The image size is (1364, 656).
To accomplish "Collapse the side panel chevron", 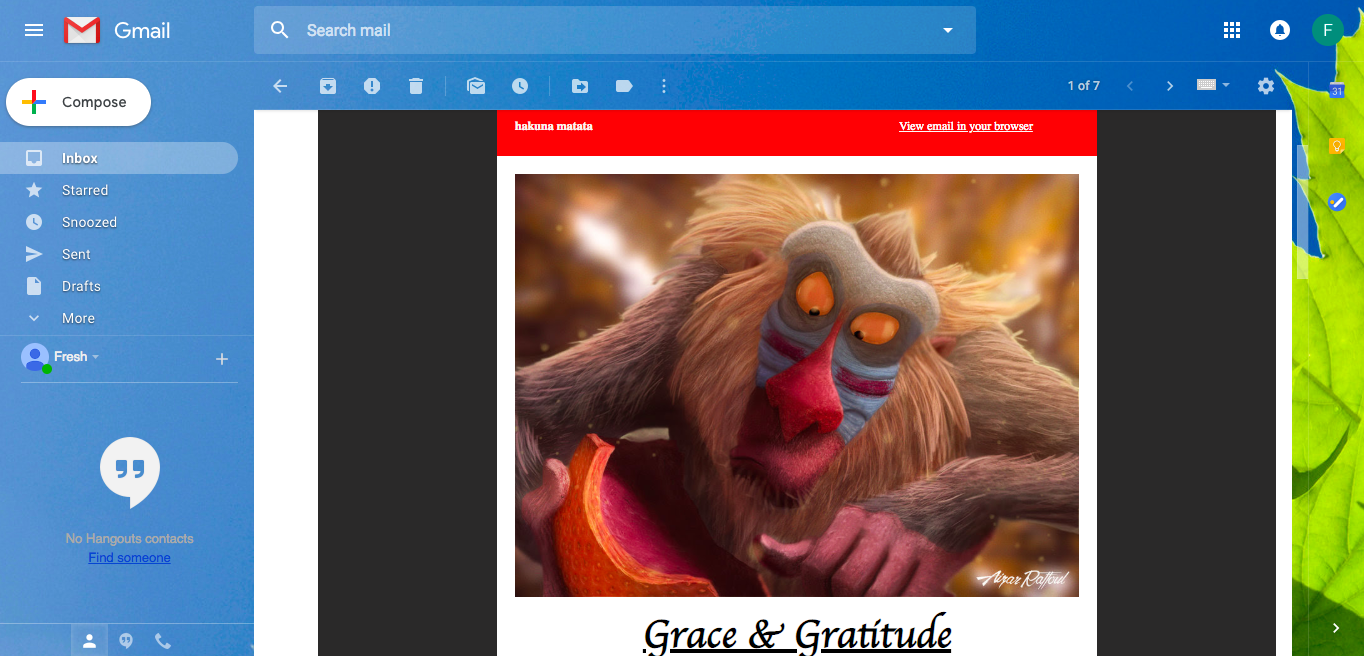I will pos(1337,628).
